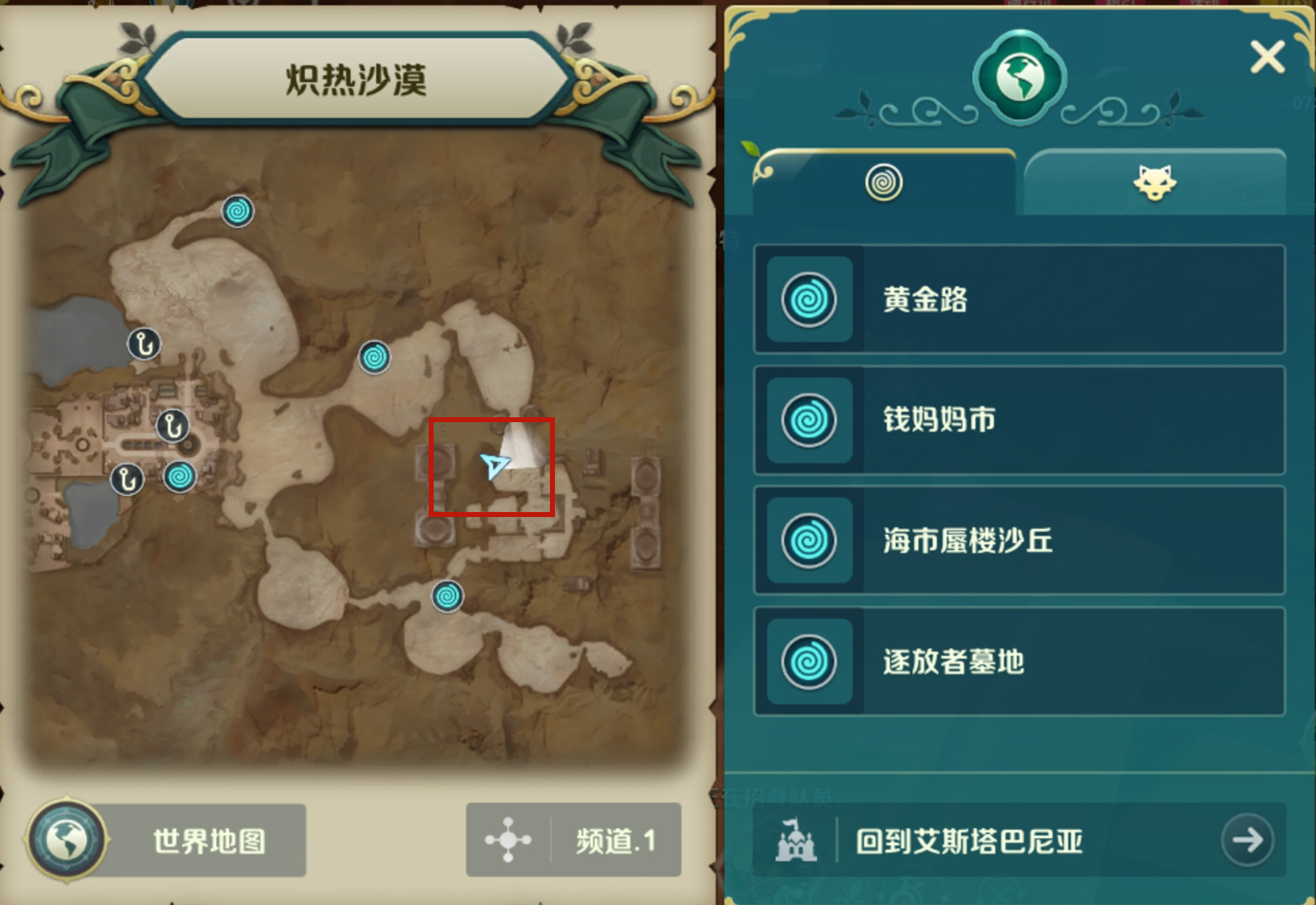Click the castle icon in return bar
The height and width of the screenshot is (905, 1316).
coord(795,840)
